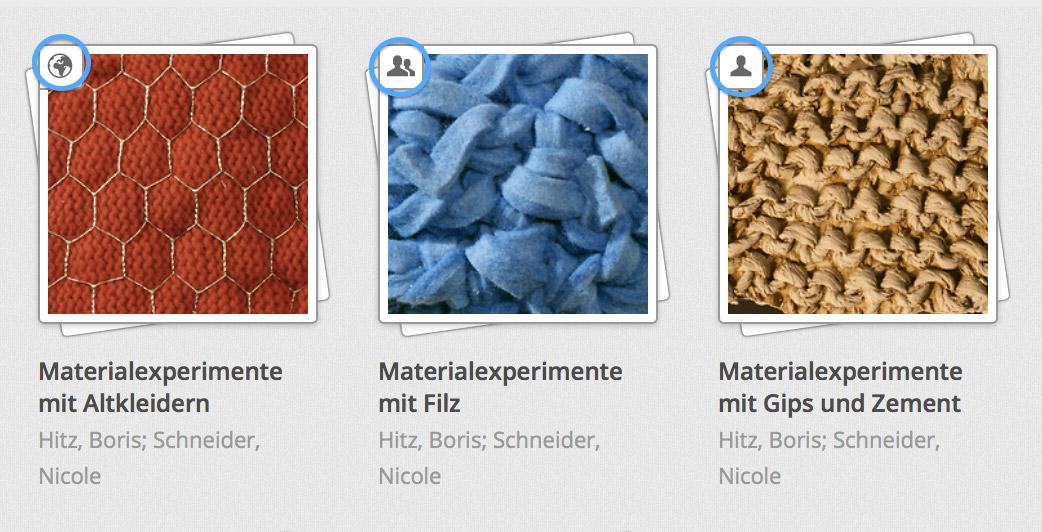Select author name Nicole under Altkleidern
This screenshot has width=1042, height=532.
tap(70, 476)
